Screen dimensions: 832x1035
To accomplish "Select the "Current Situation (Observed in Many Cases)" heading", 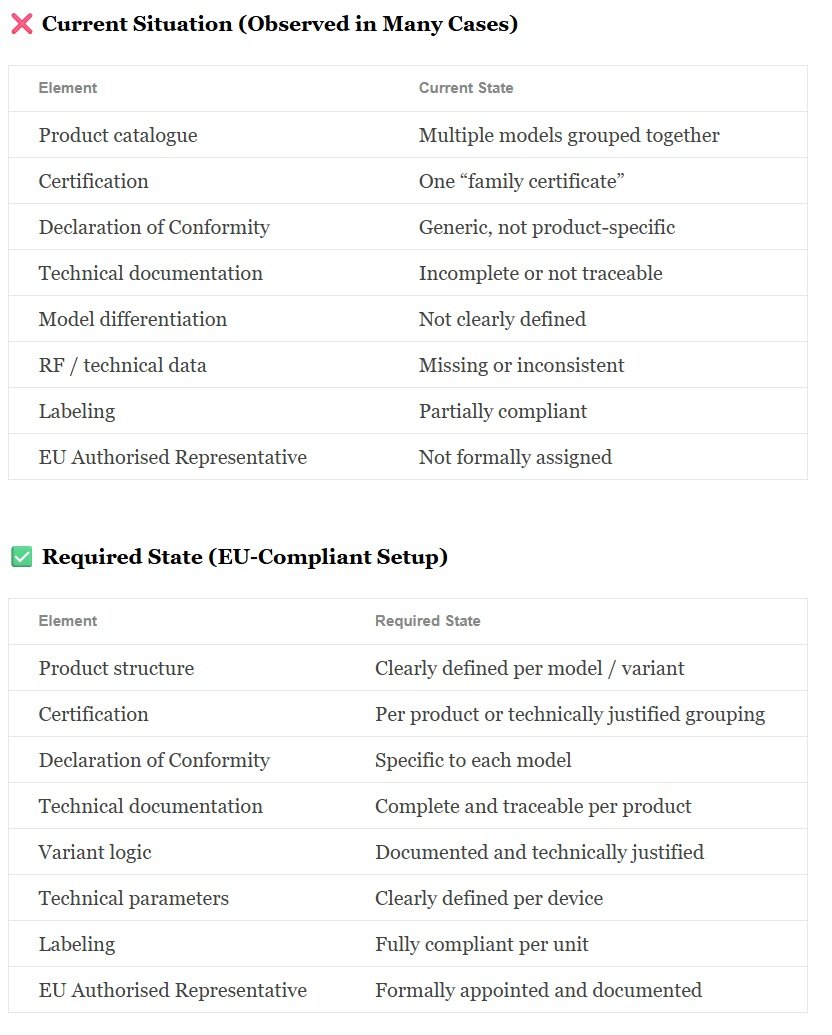I will coord(279,25).
